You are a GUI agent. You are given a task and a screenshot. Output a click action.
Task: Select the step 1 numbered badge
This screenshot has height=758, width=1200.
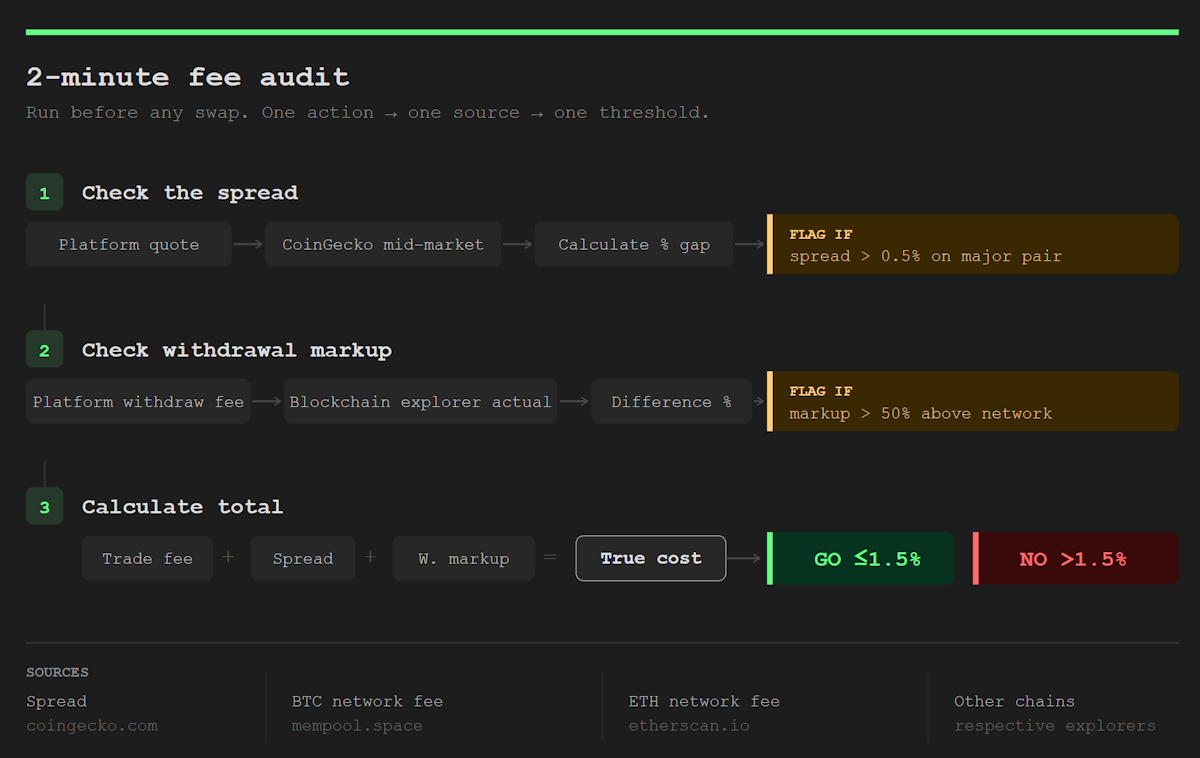coord(44,192)
